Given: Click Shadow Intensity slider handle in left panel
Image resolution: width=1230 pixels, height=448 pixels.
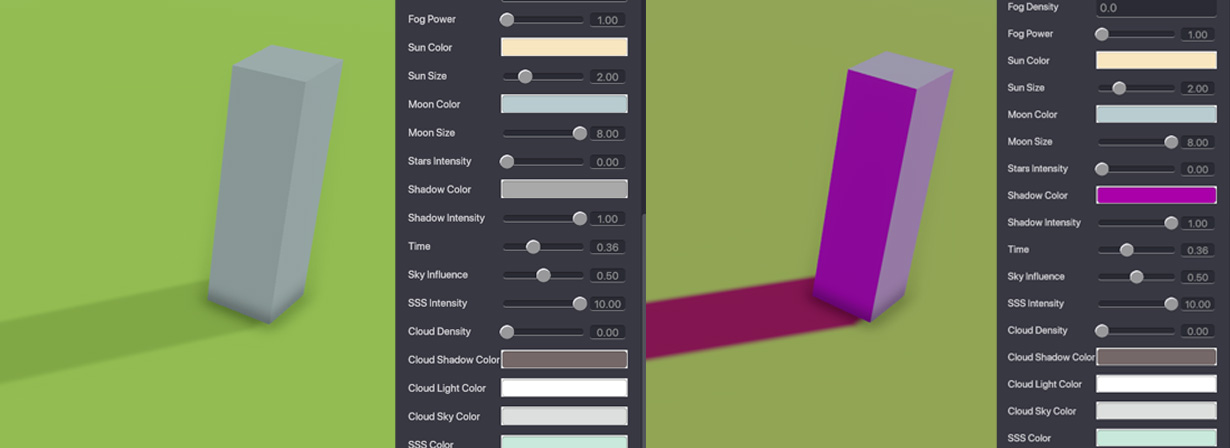Looking at the screenshot, I should coord(579,218).
